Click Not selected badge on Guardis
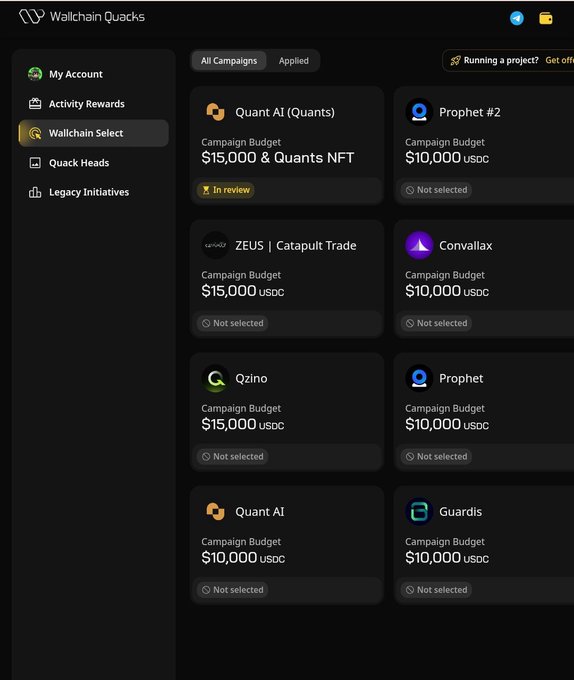This screenshot has height=680, width=574. point(437,590)
